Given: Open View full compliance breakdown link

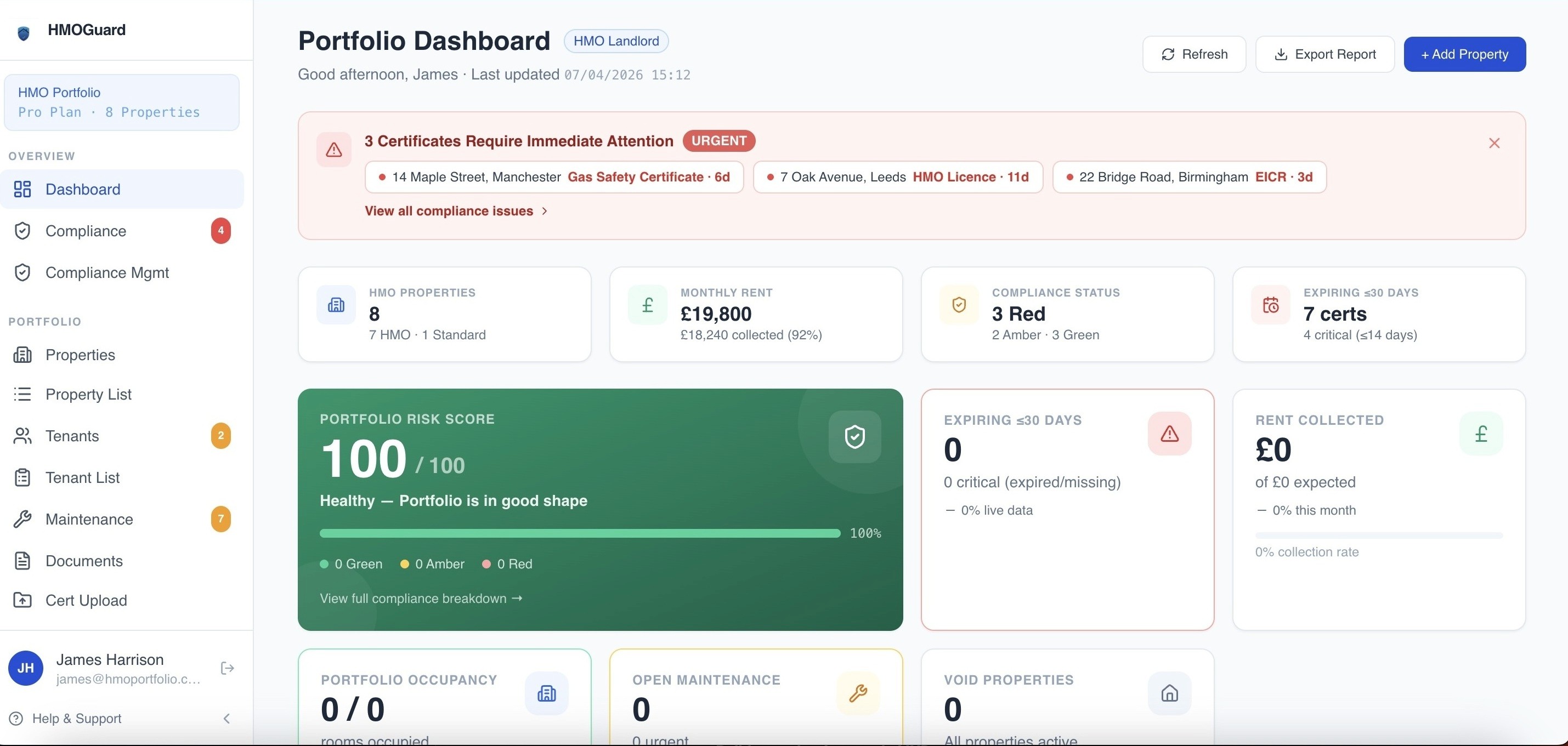Looking at the screenshot, I should [x=421, y=598].
